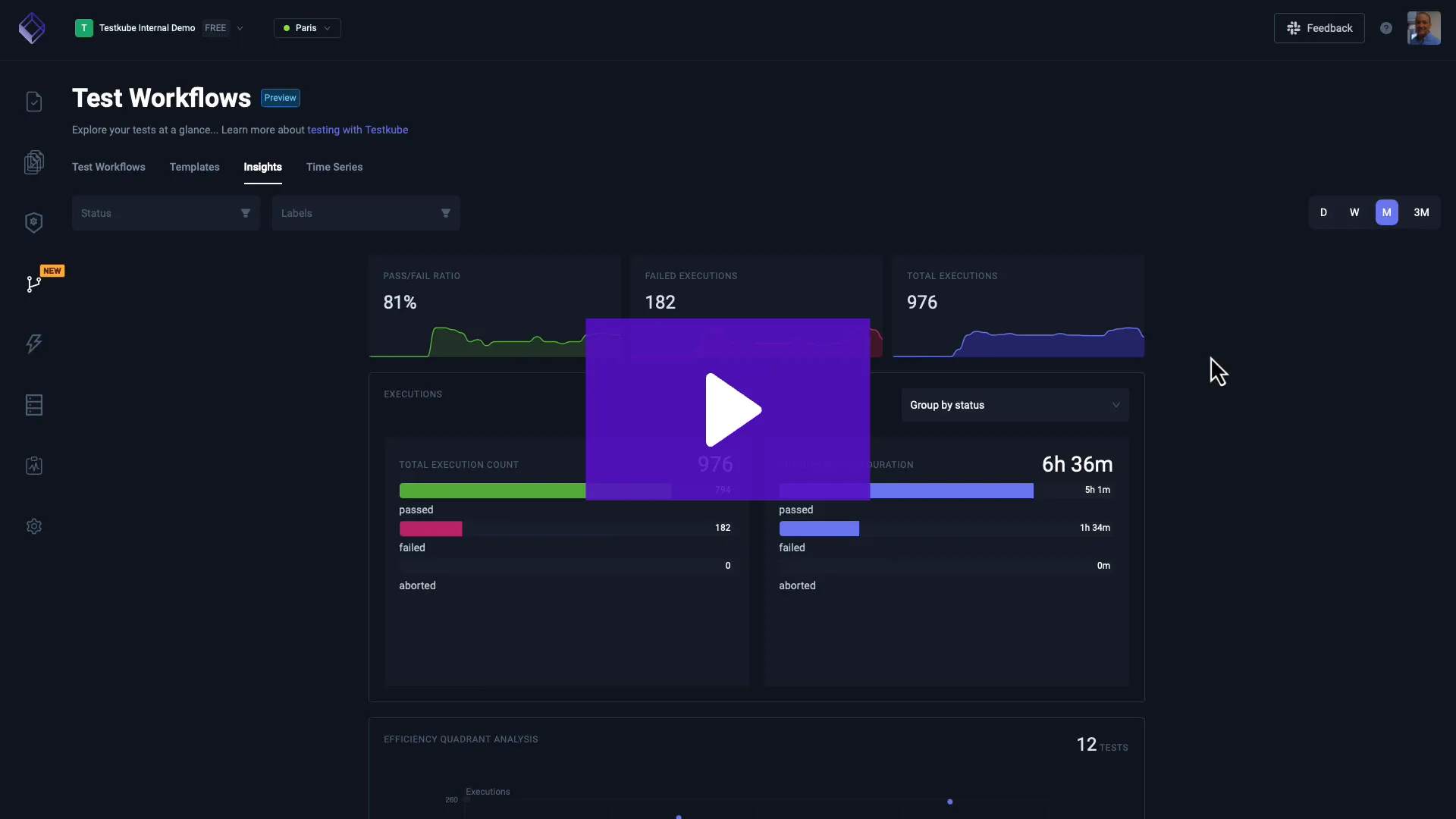Open the shield sidebar icon
Viewport: 1456px width, 819px height.
[x=34, y=222]
